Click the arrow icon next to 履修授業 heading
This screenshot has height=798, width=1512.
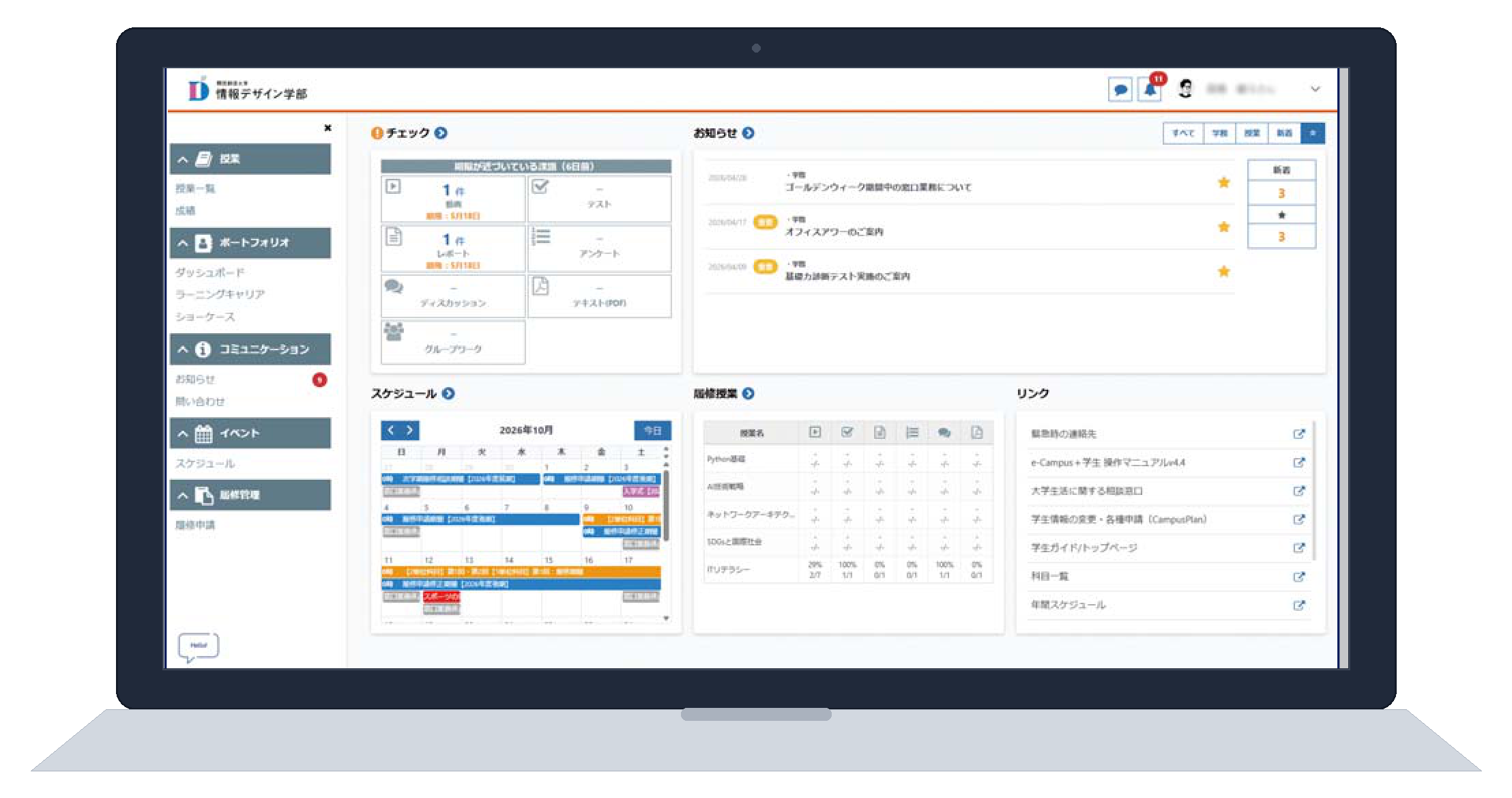point(748,394)
